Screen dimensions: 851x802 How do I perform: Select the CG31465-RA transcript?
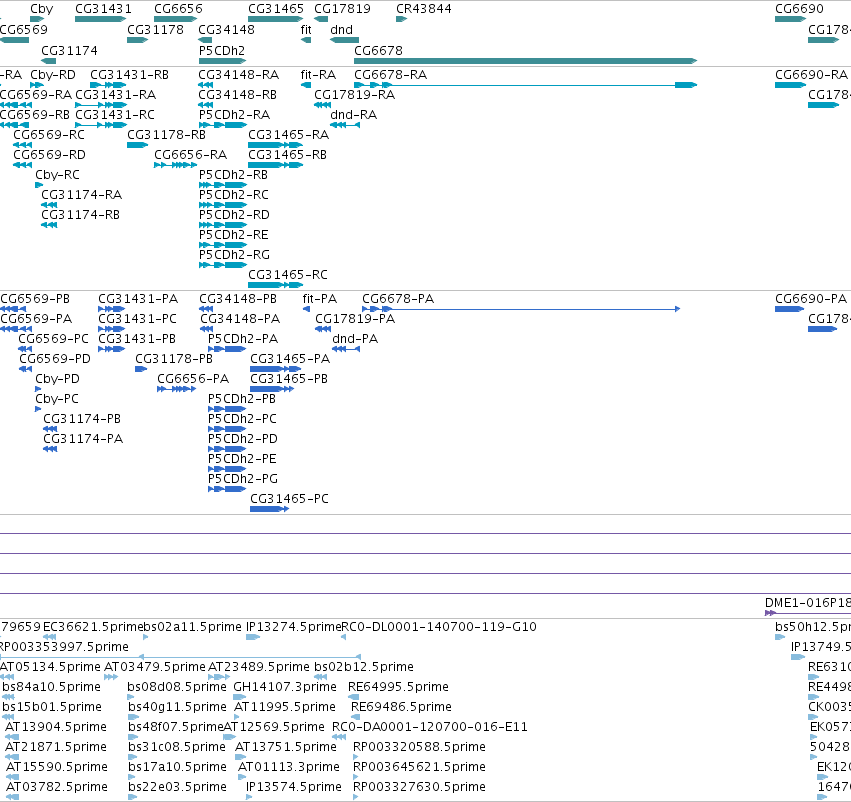275,145
